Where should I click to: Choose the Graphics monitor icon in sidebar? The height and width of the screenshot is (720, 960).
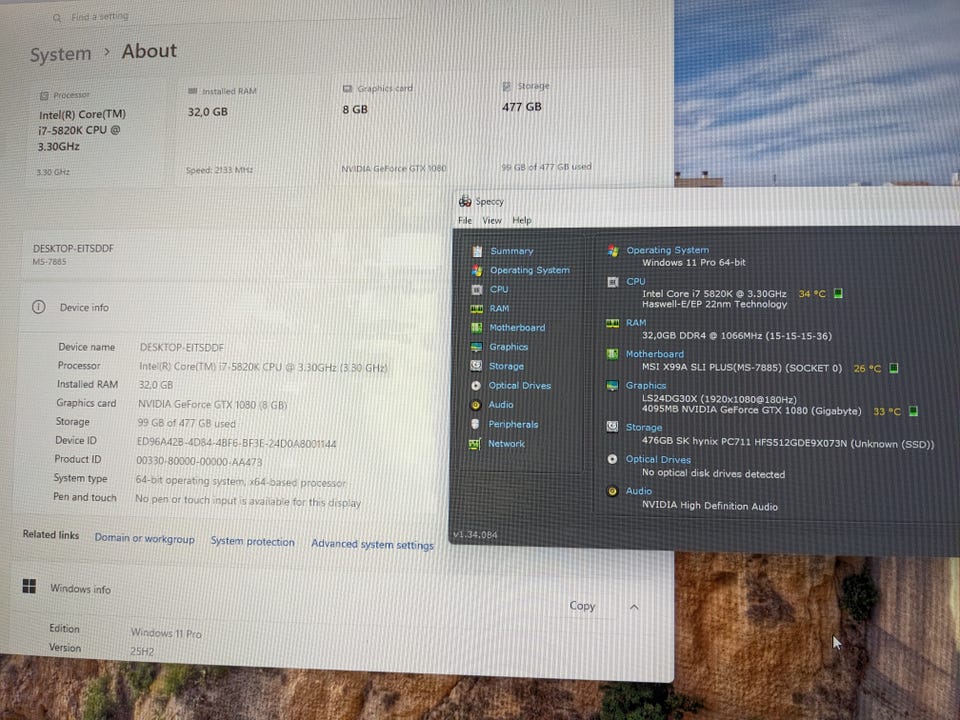(x=476, y=347)
